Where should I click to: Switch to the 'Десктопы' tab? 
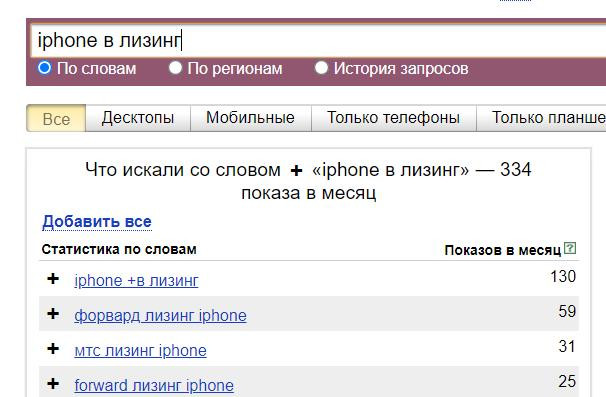click(138, 118)
